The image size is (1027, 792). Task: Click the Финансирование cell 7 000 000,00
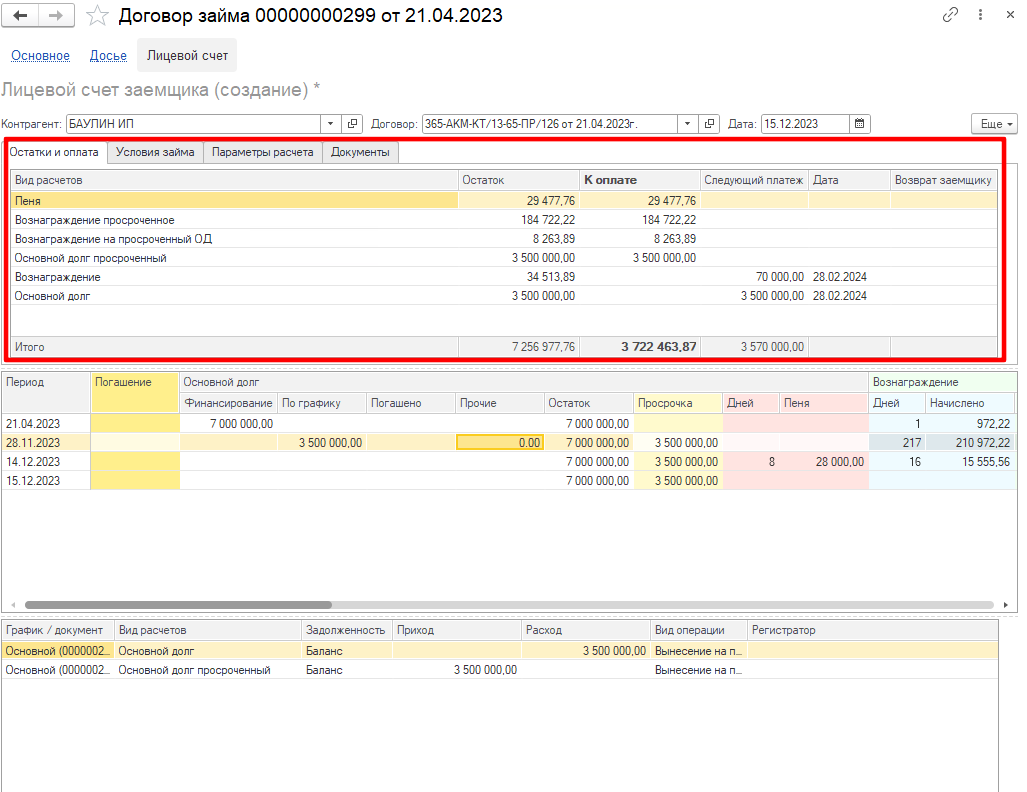tap(229, 424)
